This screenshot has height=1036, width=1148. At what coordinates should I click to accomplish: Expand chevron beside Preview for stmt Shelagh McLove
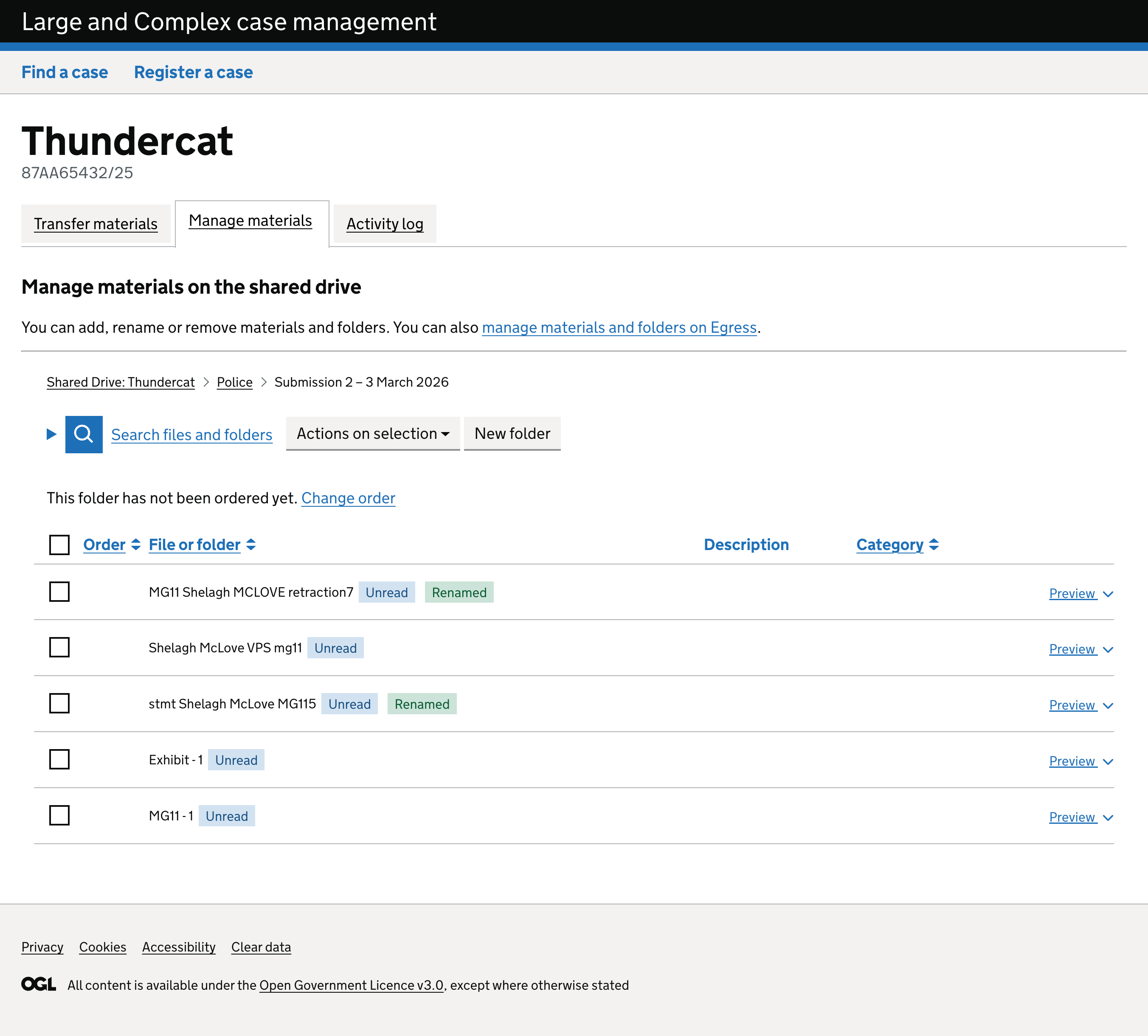(1108, 706)
